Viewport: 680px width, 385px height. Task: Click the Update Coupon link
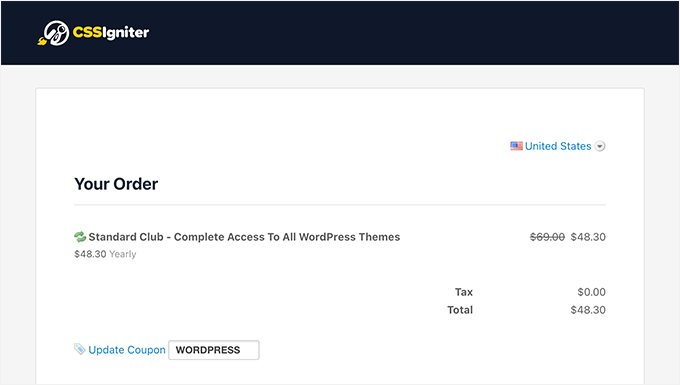click(x=127, y=350)
